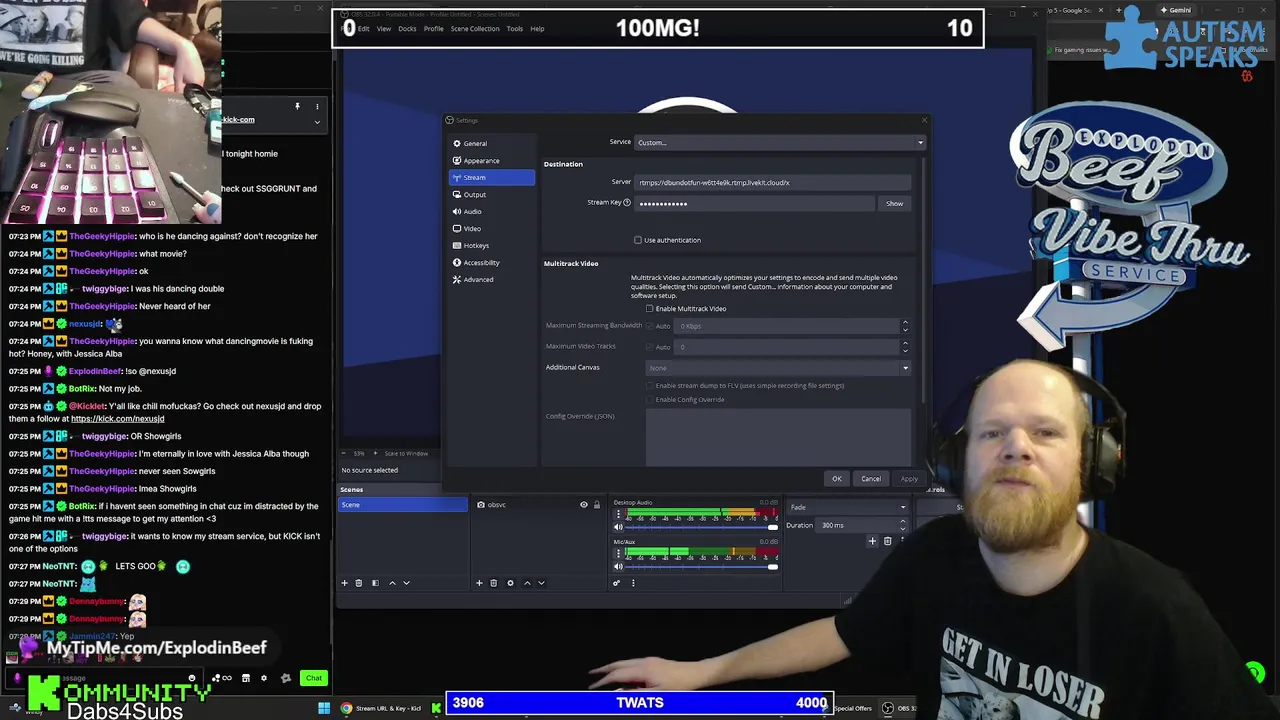The width and height of the screenshot is (1280, 720).
Task: Select the Scene item in Scenes list
Action: pos(403,505)
